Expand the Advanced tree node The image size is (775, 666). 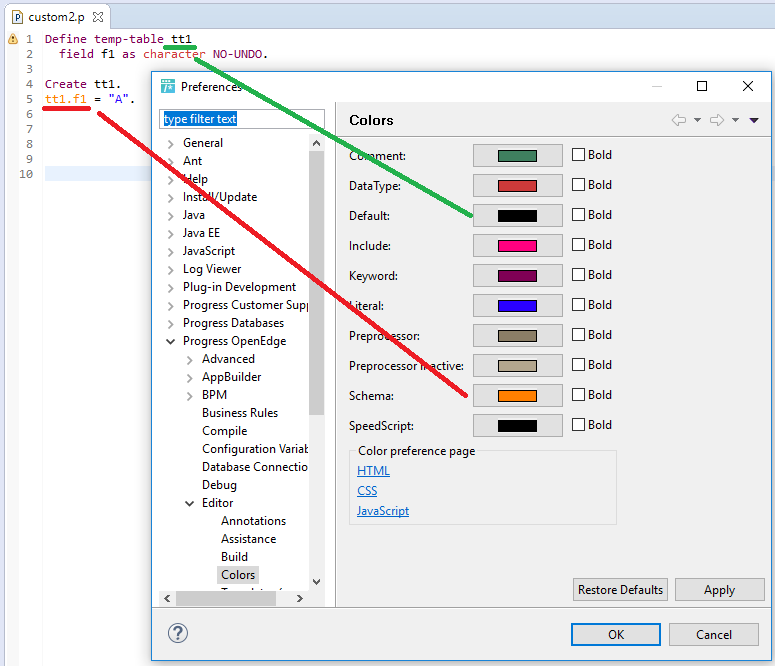[x=190, y=360]
